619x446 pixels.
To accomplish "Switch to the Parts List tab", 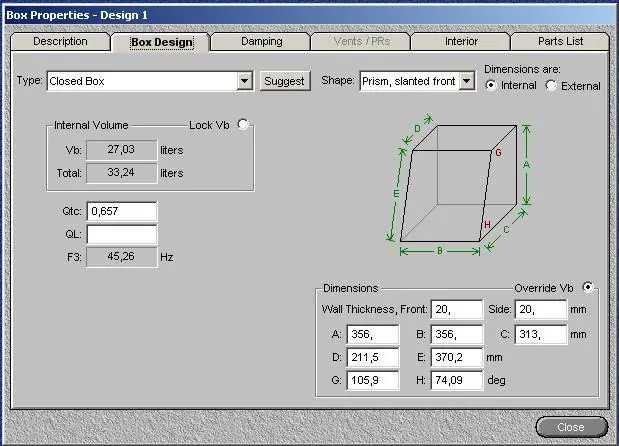I will pos(560,41).
